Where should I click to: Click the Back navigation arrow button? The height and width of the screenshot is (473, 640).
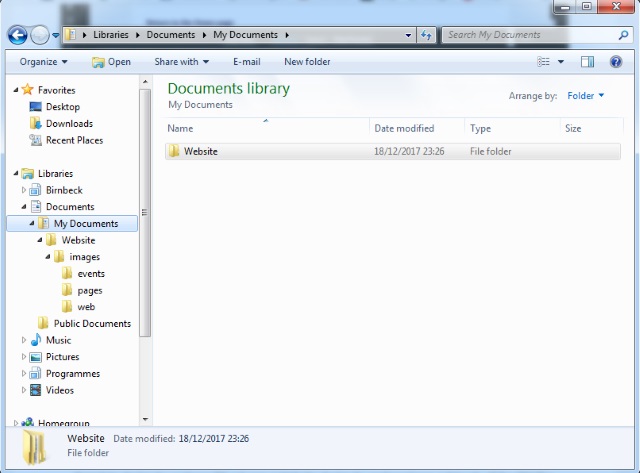17,35
